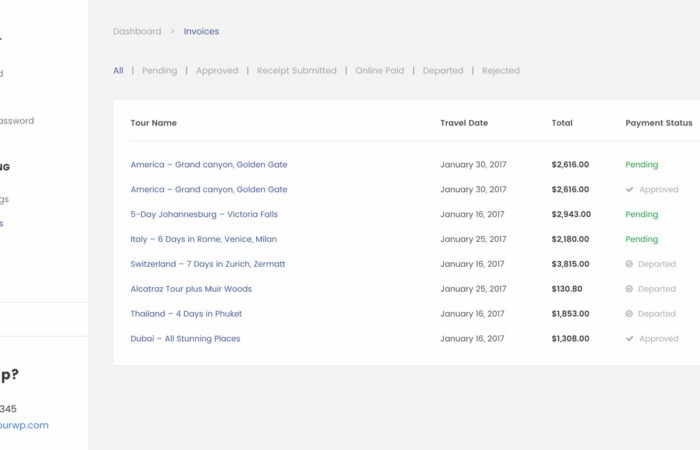Show the Approved filter tab
The width and height of the screenshot is (700, 450).
[x=217, y=71]
